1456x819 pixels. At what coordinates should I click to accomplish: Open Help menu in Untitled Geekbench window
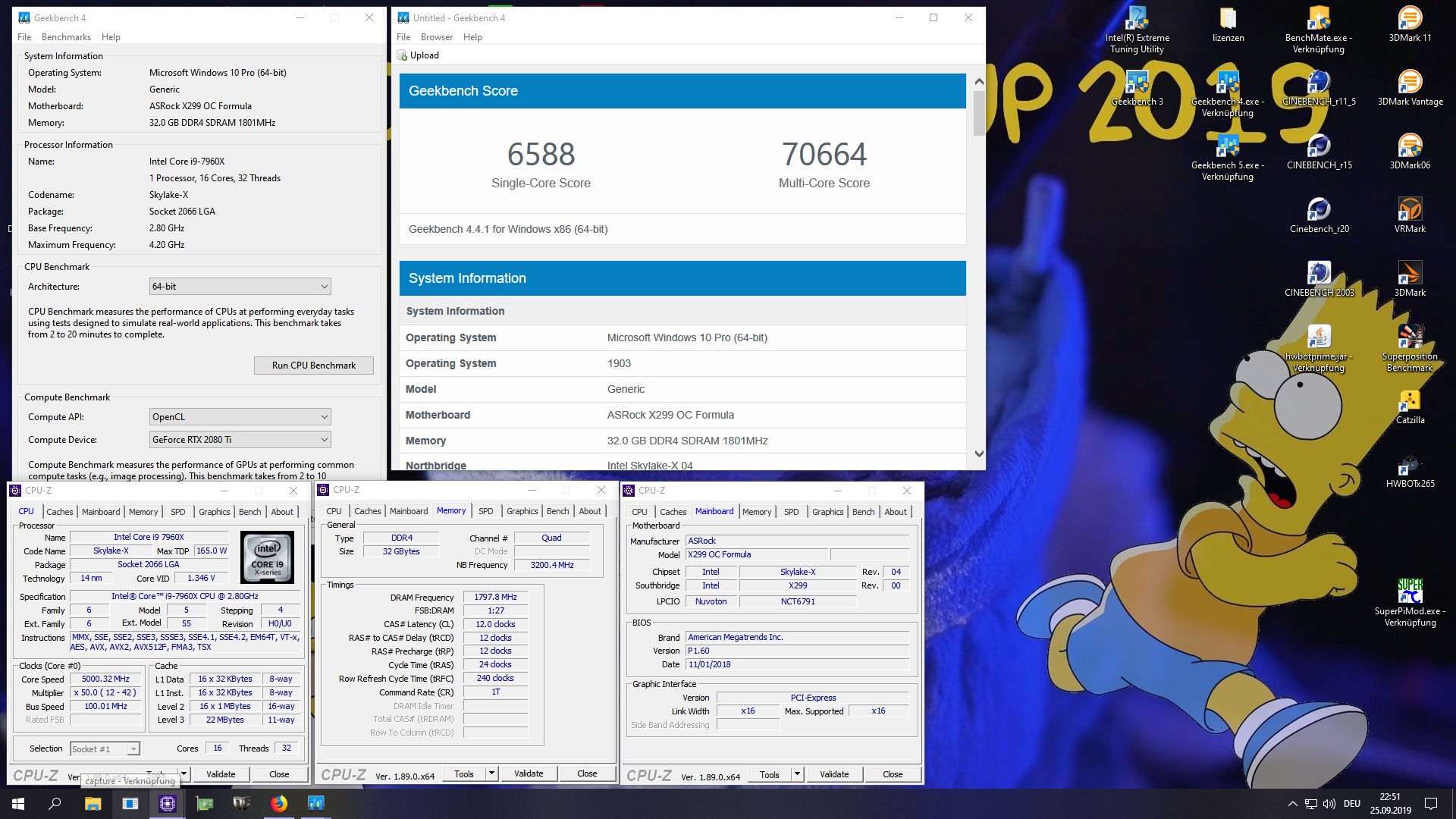[x=472, y=37]
